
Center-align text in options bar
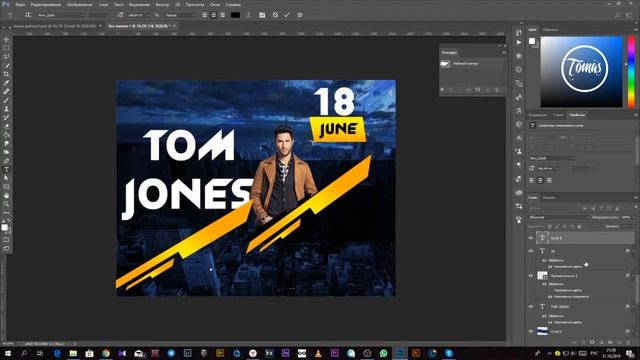(x=213, y=15)
